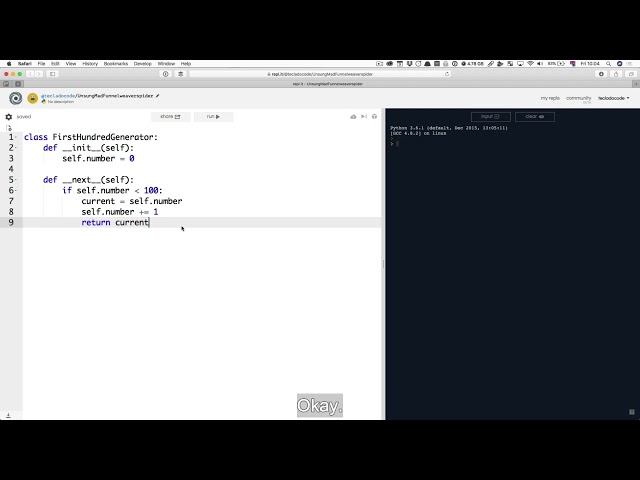
Task: Collapse the class on line 1
Action: [16, 137]
